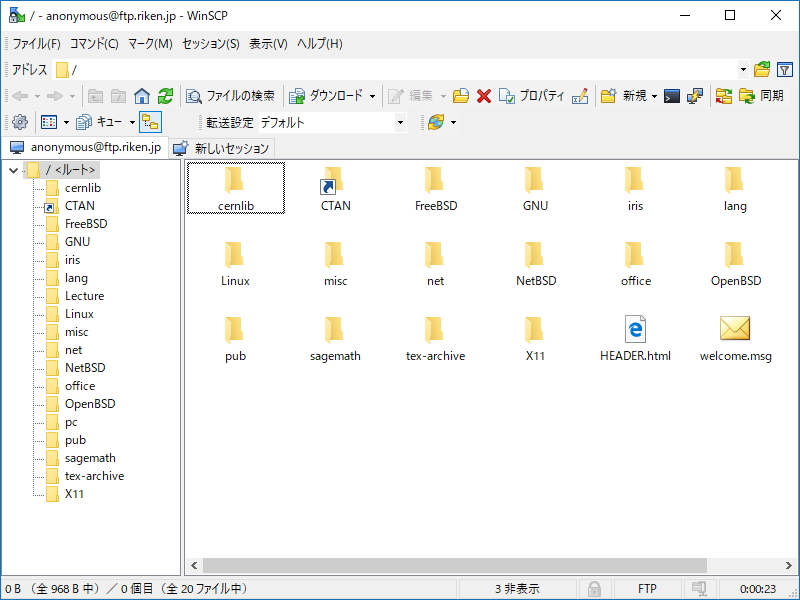
Task: Click the back navigation arrow
Action: coord(20,95)
